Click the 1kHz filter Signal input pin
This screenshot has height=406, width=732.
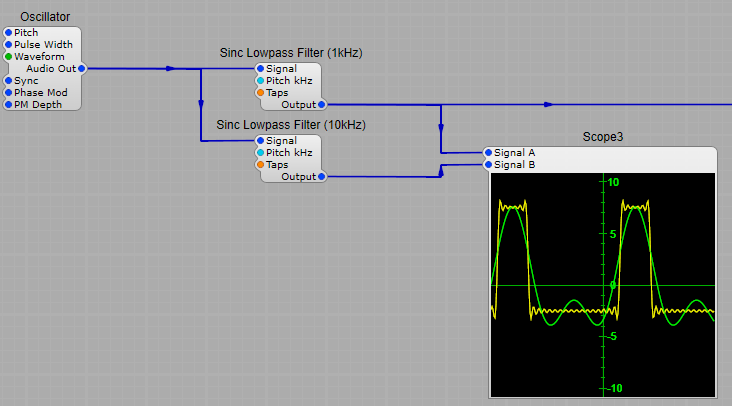[x=261, y=69]
